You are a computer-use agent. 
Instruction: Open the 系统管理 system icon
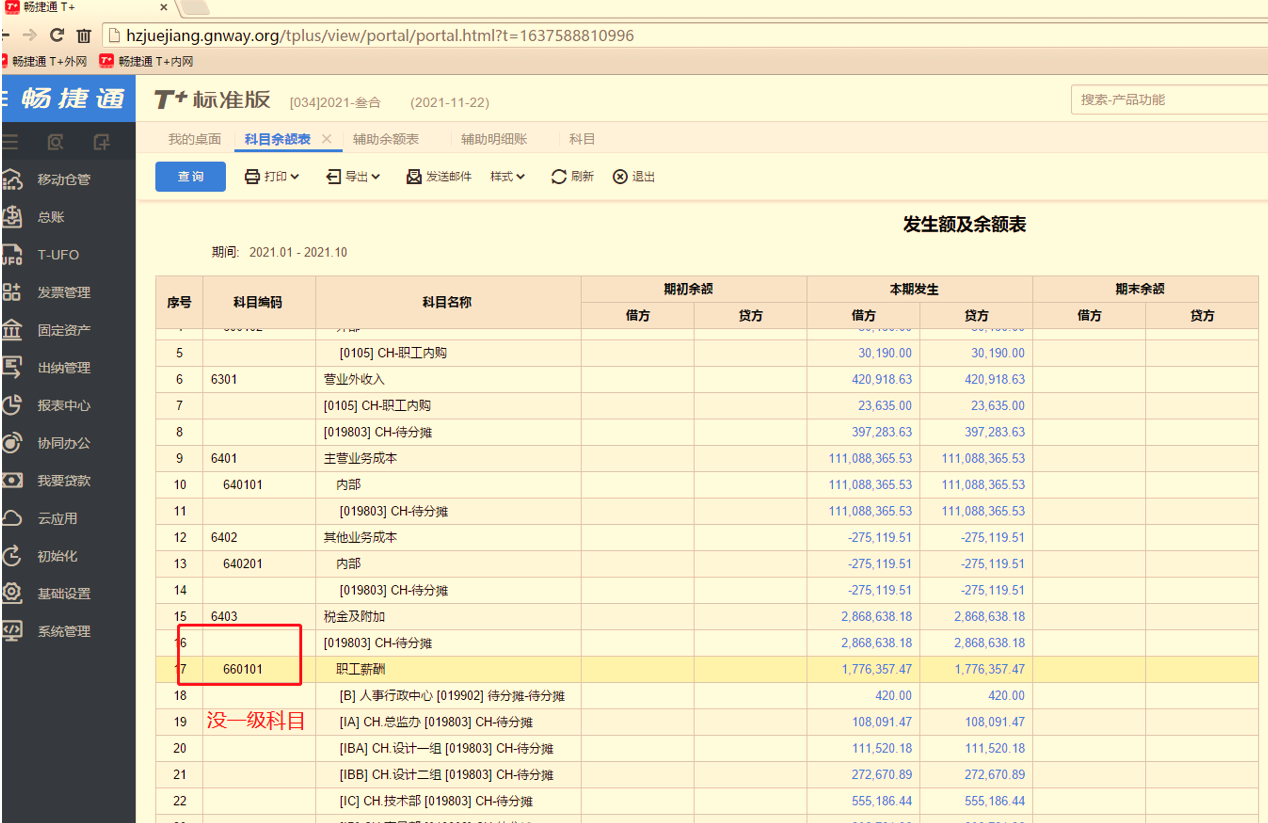pyautogui.click(x=12, y=631)
